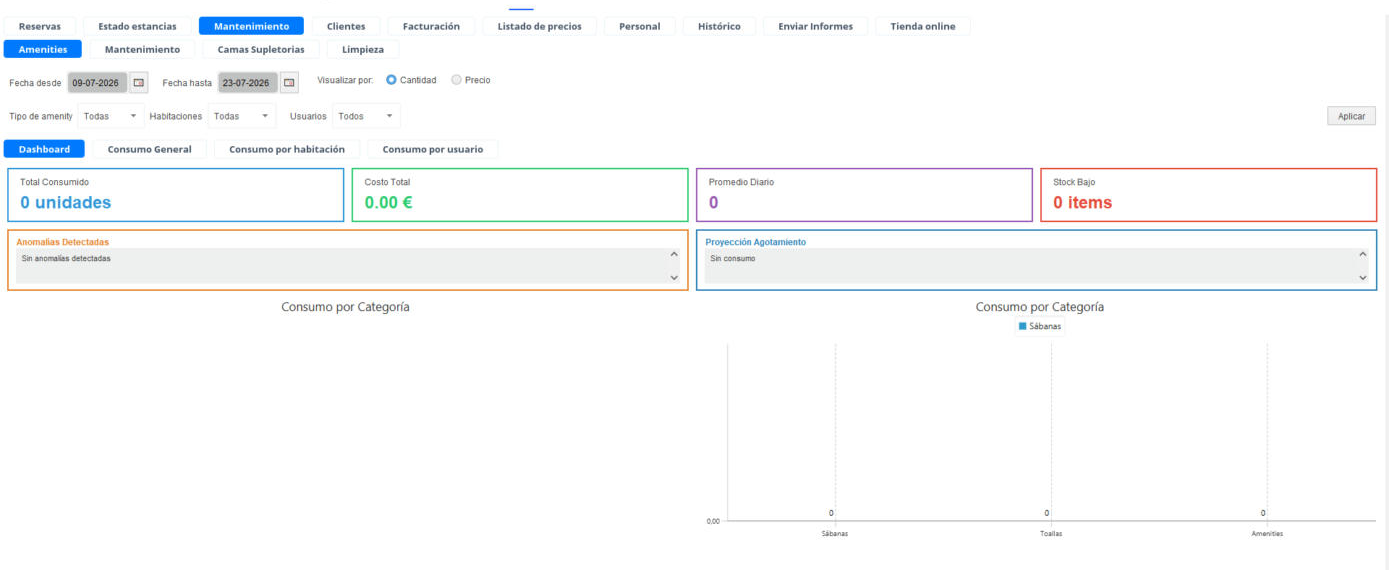
Task: Expand the Tipo de amenity dropdown
Action: pyautogui.click(x=111, y=116)
